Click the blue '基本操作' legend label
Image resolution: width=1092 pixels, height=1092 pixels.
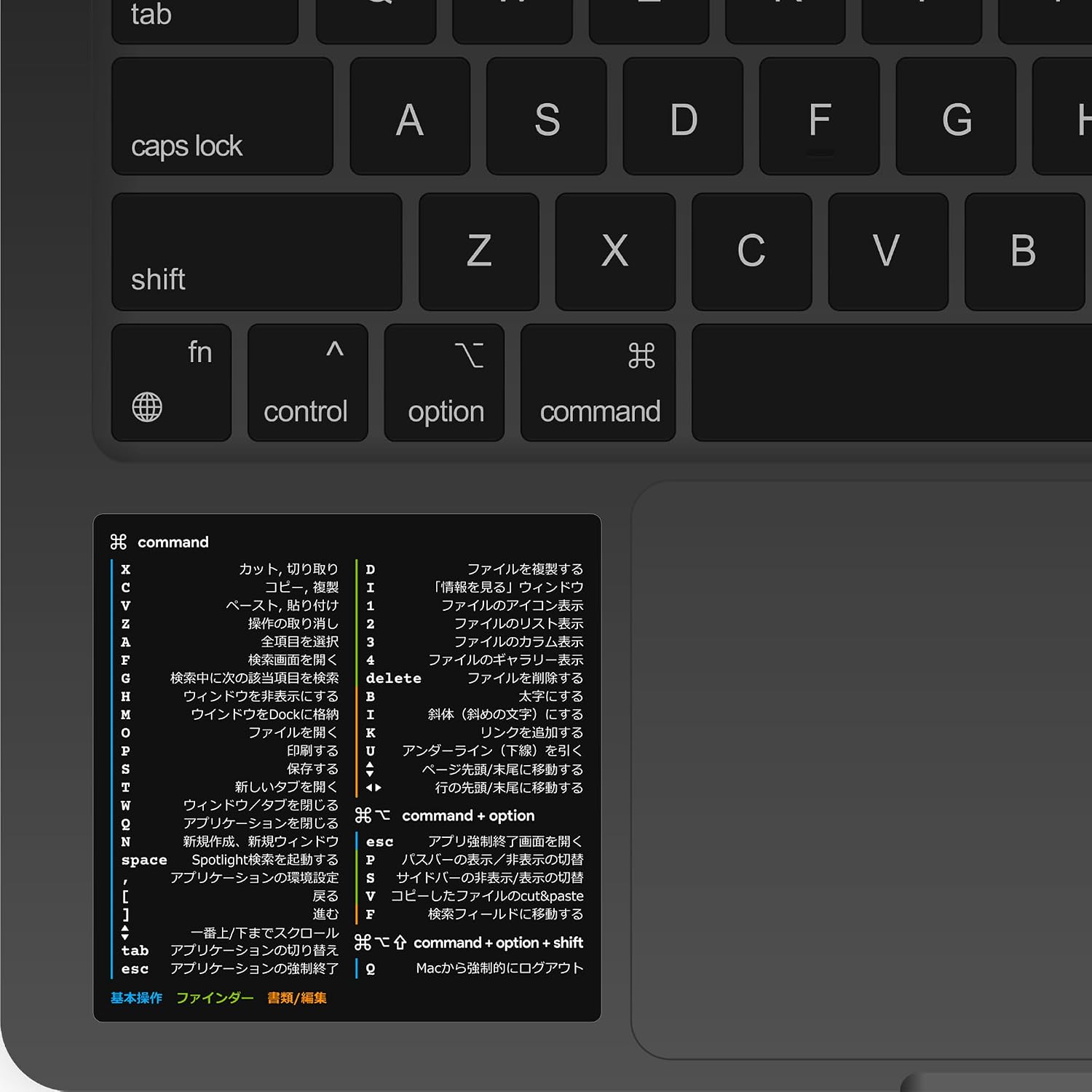point(137,998)
